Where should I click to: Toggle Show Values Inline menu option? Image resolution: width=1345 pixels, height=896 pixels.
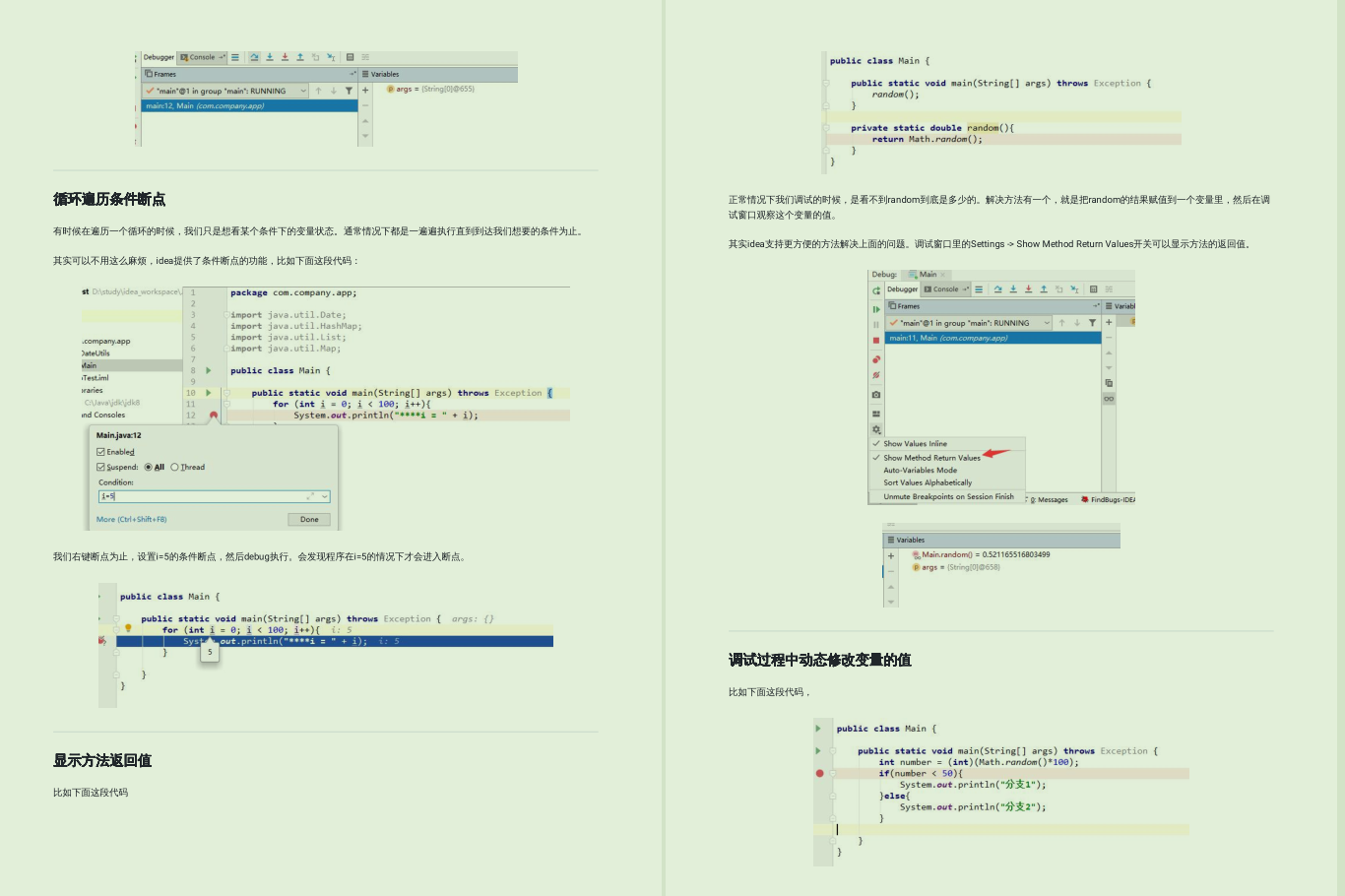click(x=915, y=444)
